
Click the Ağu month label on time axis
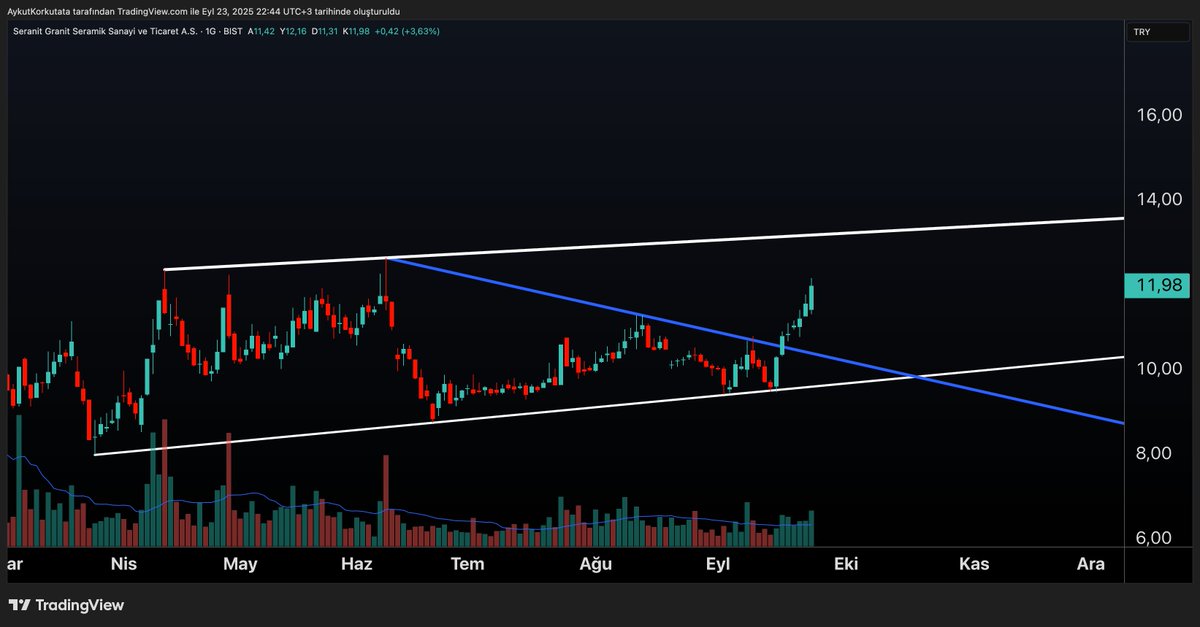tap(596, 565)
